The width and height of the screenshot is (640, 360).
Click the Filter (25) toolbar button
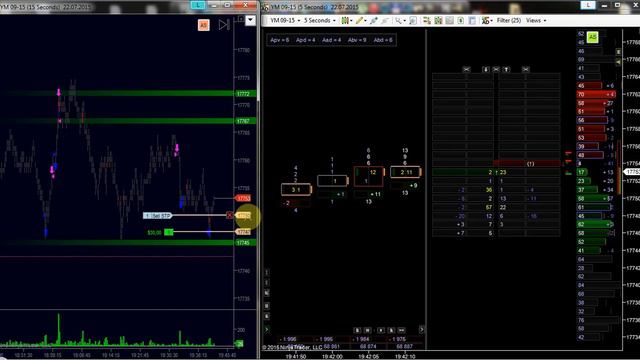[509, 20]
